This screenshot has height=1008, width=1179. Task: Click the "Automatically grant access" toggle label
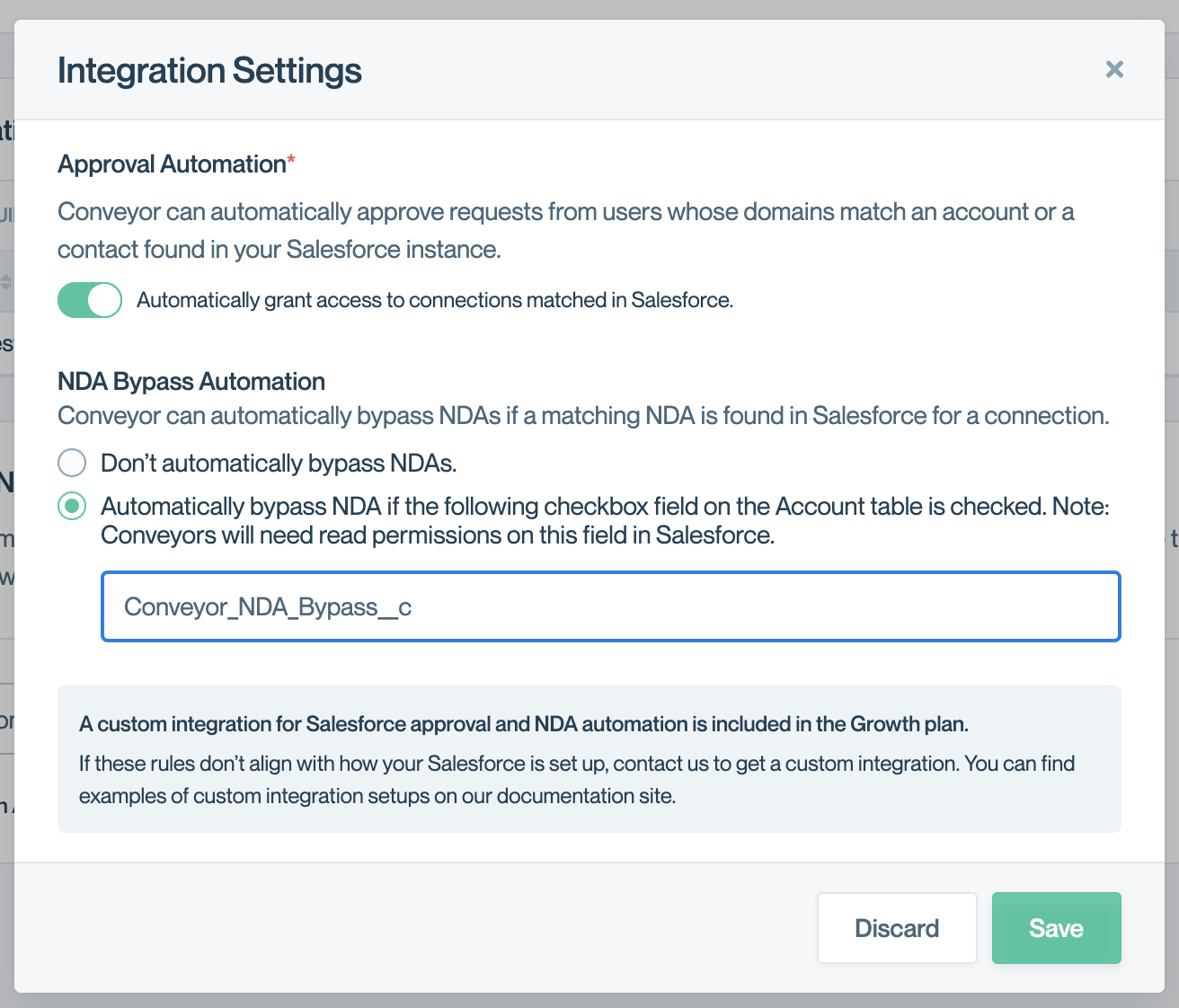(435, 300)
